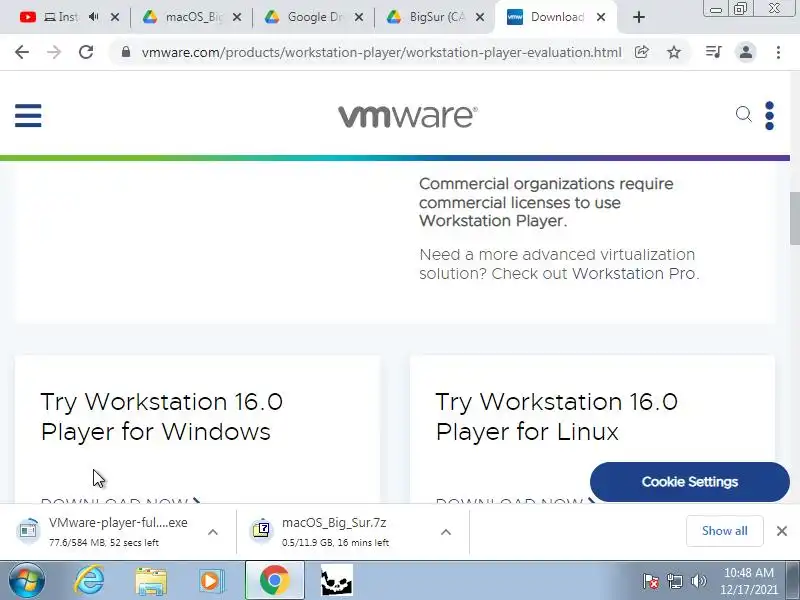Click VMware-player installer file icon
The image size is (800, 600).
click(28, 531)
